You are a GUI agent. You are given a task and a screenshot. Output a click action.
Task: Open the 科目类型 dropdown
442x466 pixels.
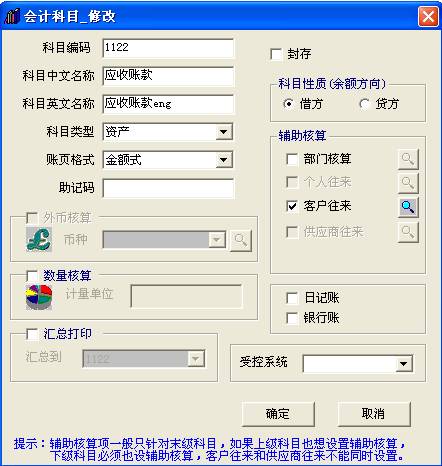[224, 132]
